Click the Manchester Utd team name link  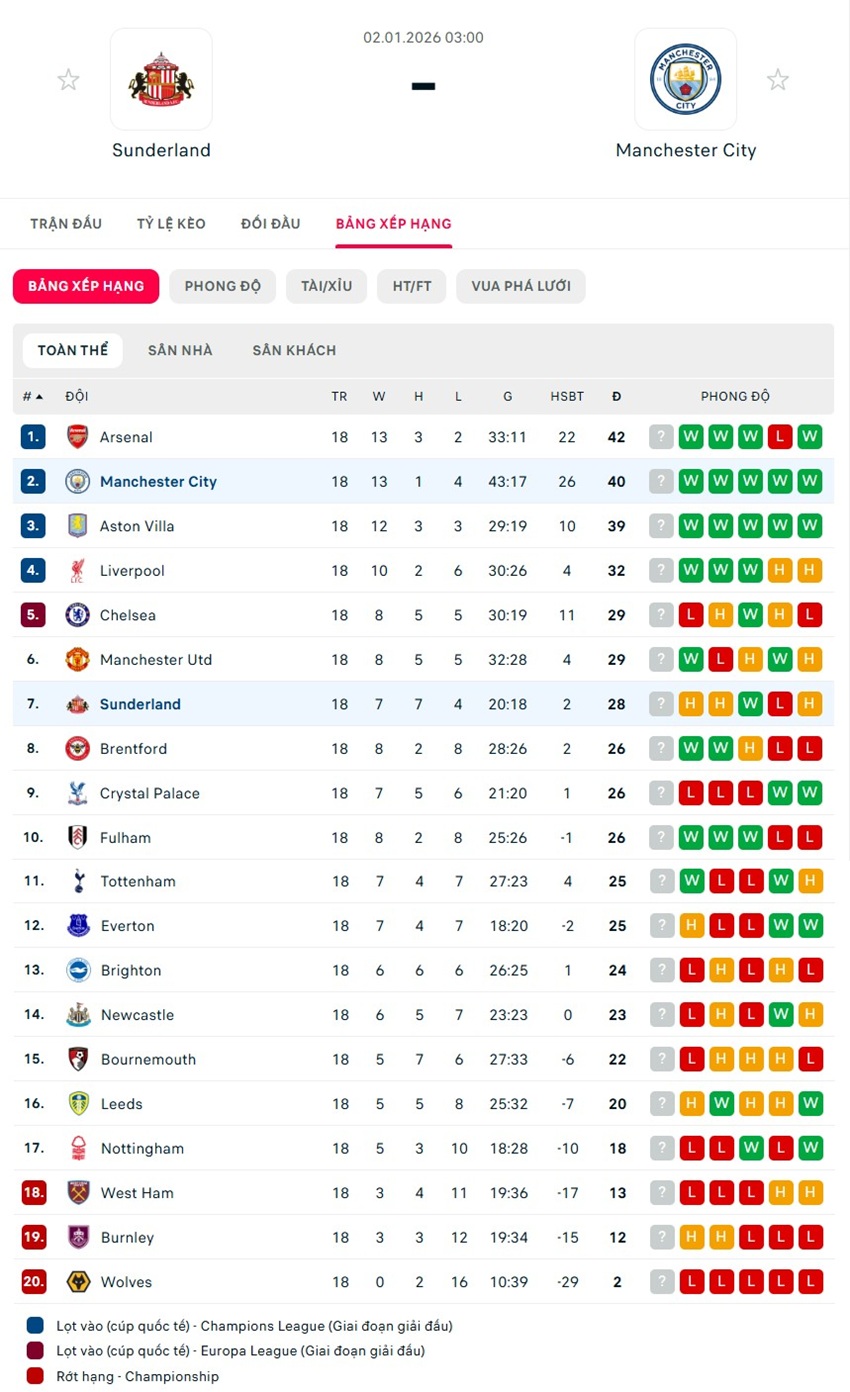point(156,660)
